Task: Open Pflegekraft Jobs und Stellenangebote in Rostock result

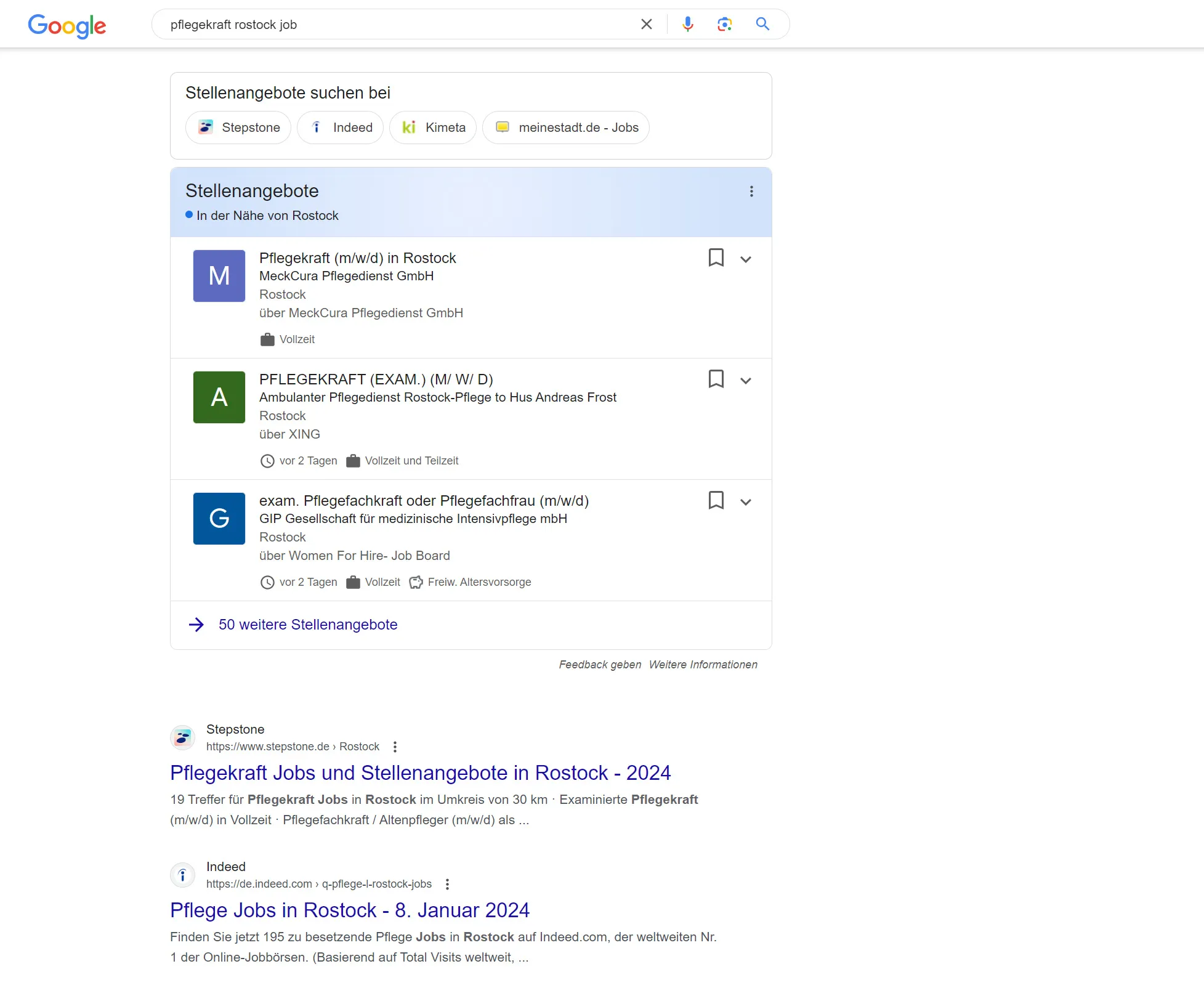Action: coord(421,772)
